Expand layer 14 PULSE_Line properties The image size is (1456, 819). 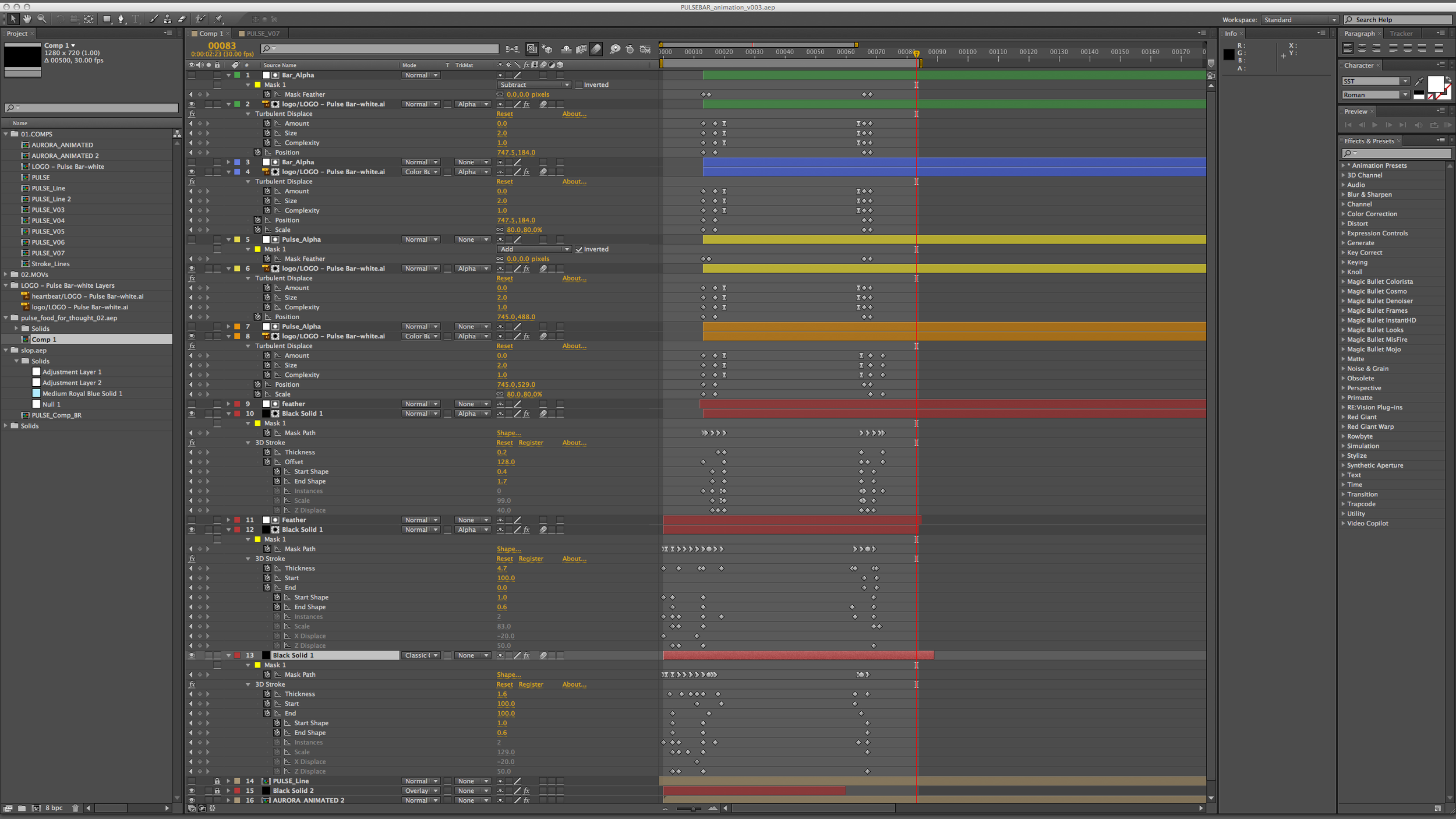(x=228, y=781)
